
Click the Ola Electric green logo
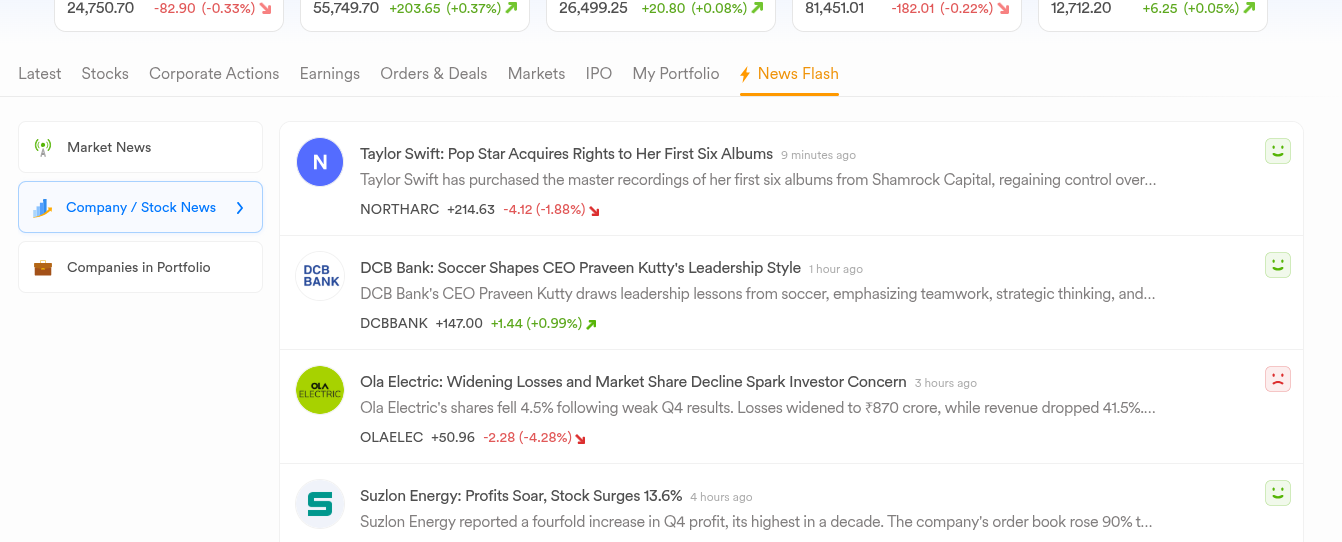click(x=320, y=390)
